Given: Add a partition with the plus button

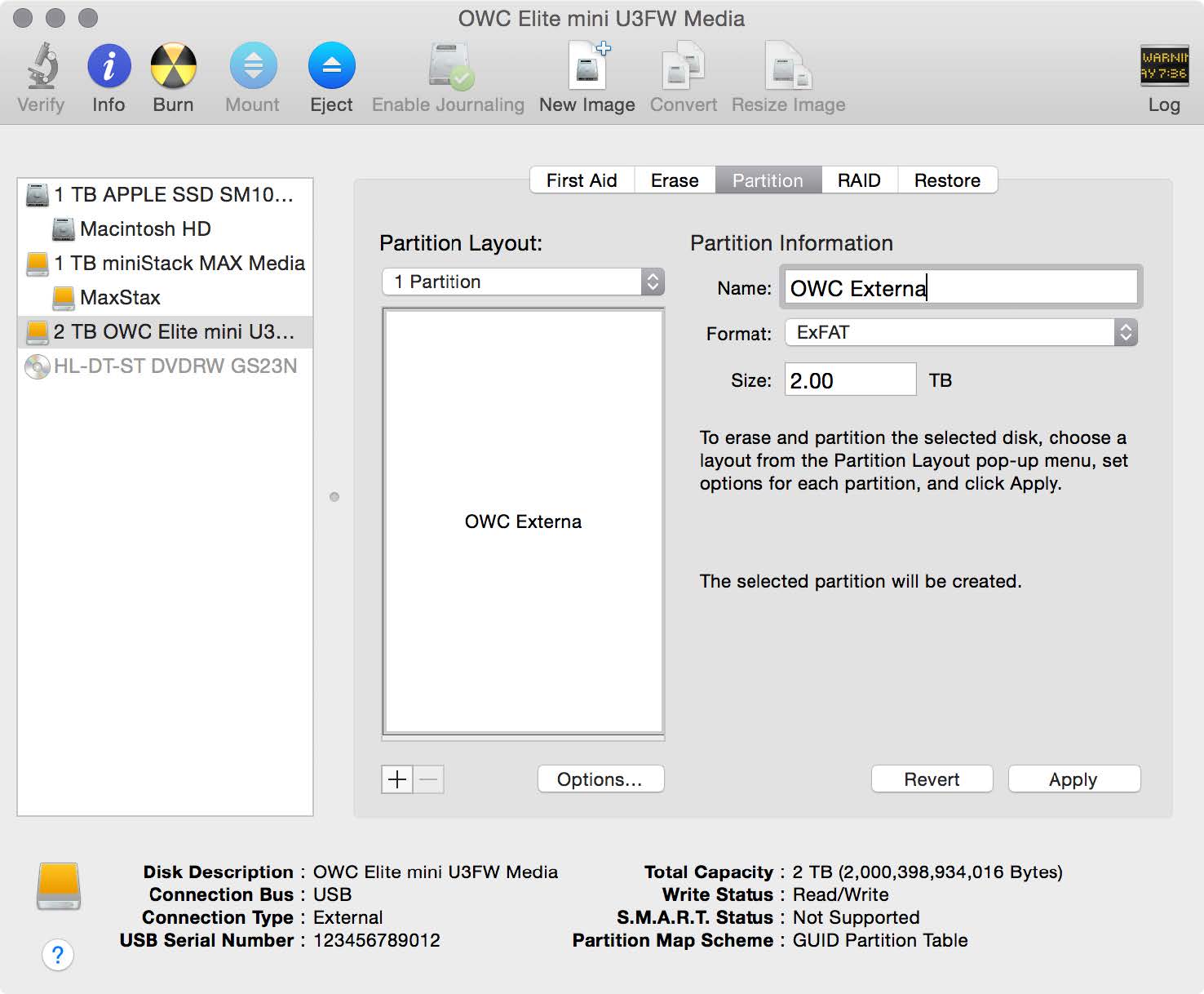Looking at the screenshot, I should click(396, 779).
